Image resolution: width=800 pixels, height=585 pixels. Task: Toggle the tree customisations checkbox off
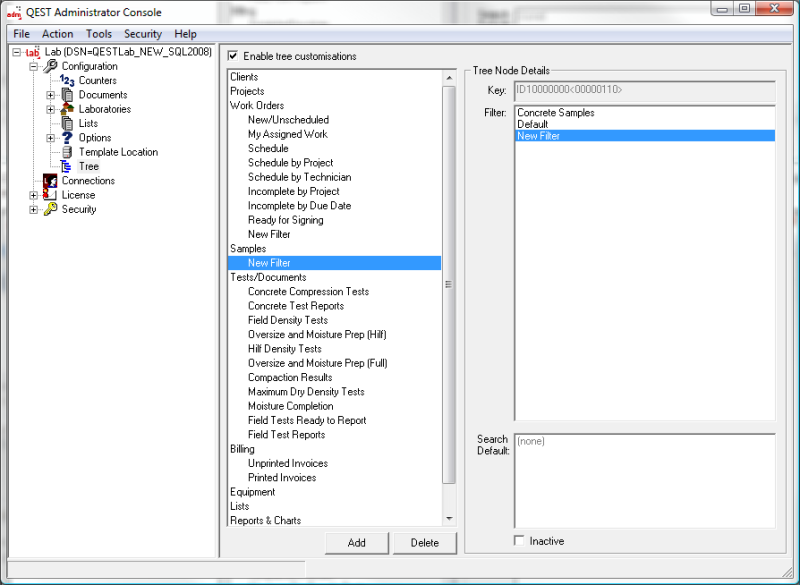coord(233,56)
